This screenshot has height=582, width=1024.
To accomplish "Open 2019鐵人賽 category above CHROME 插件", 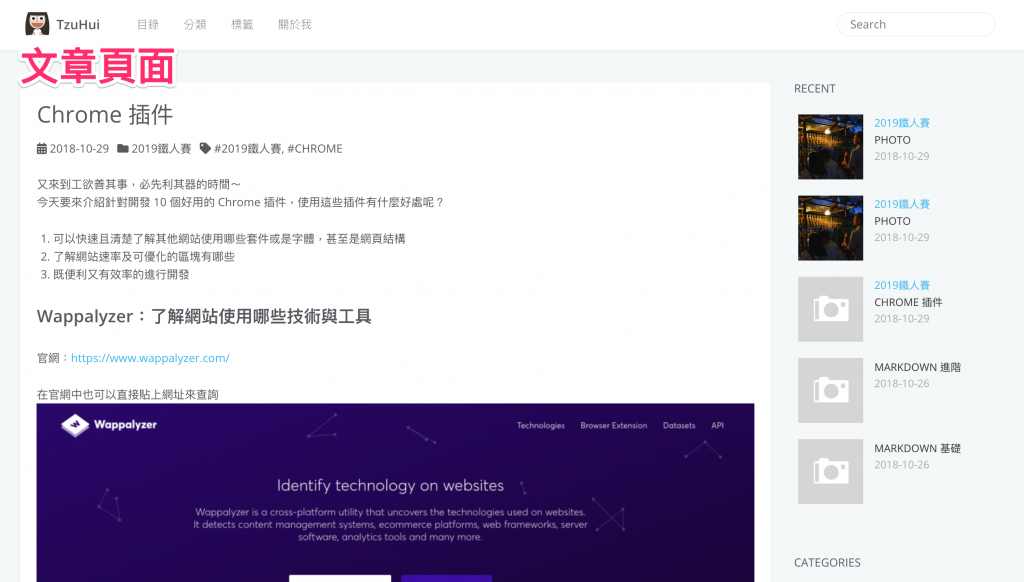I will click(x=902, y=285).
